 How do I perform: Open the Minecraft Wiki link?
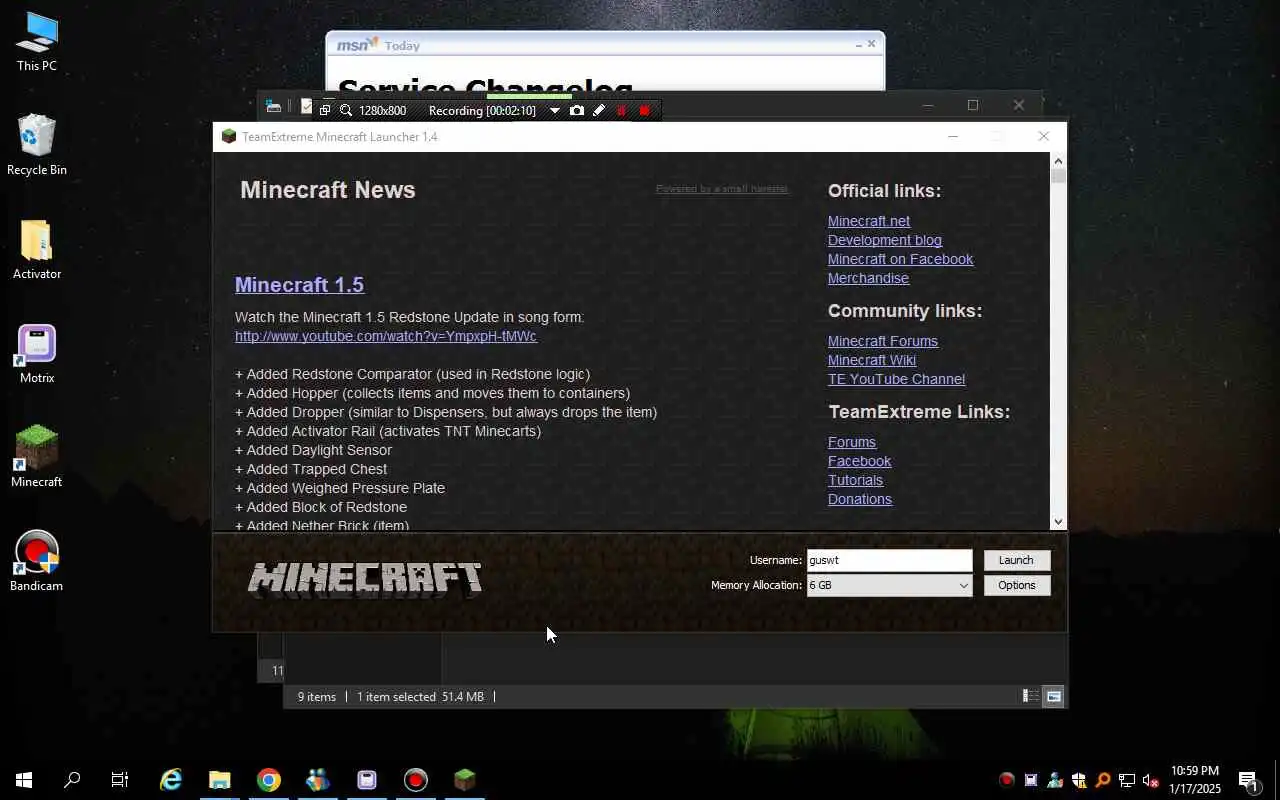point(872,360)
